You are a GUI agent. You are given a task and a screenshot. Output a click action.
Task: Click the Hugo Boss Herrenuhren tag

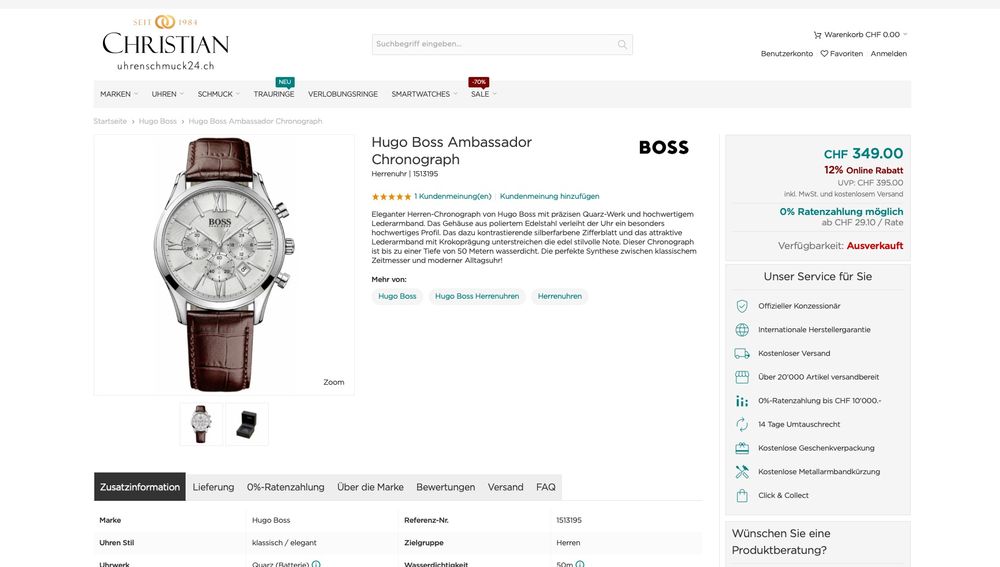[x=477, y=296]
